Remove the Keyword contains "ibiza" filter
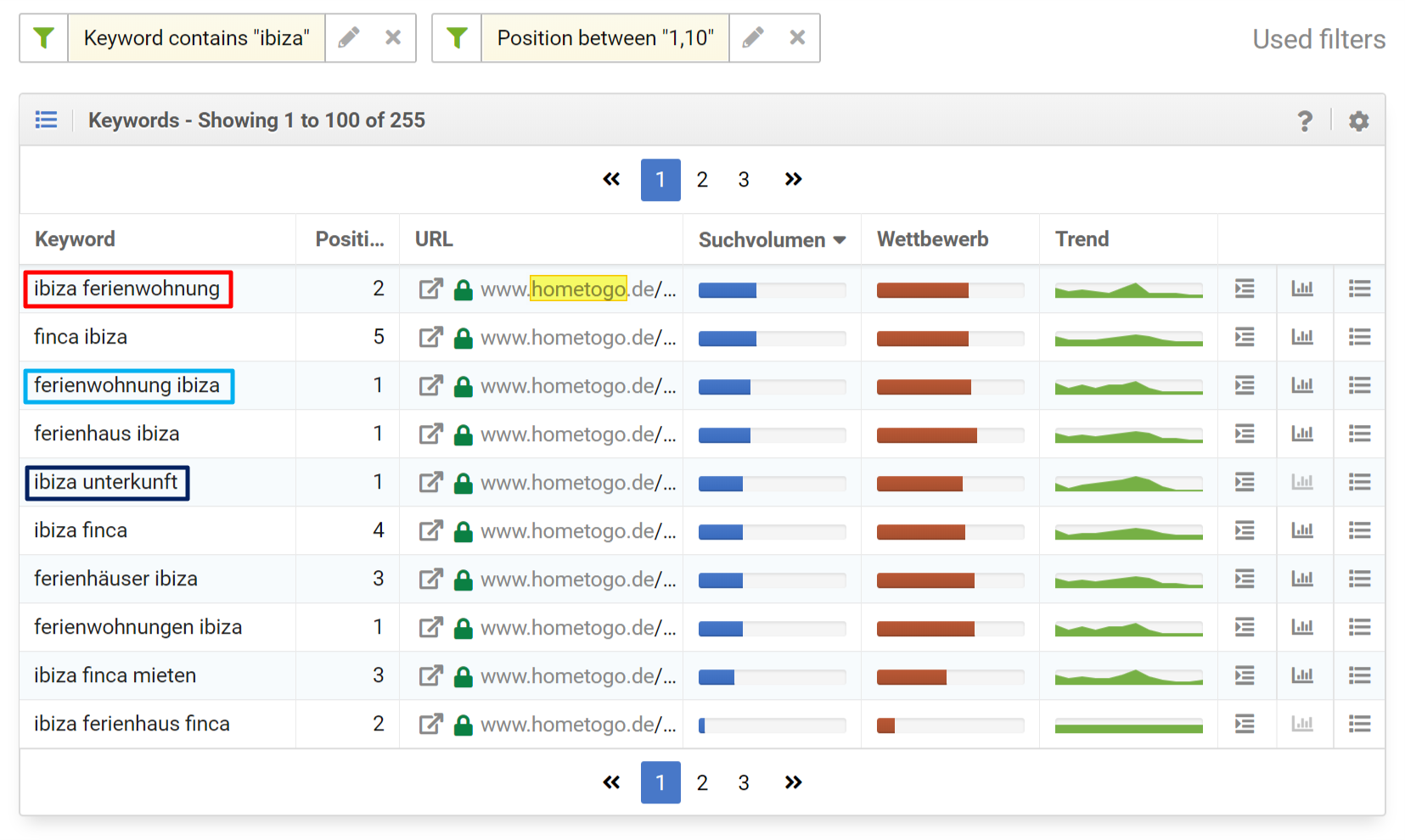1405x840 pixels. click(393, 37)
